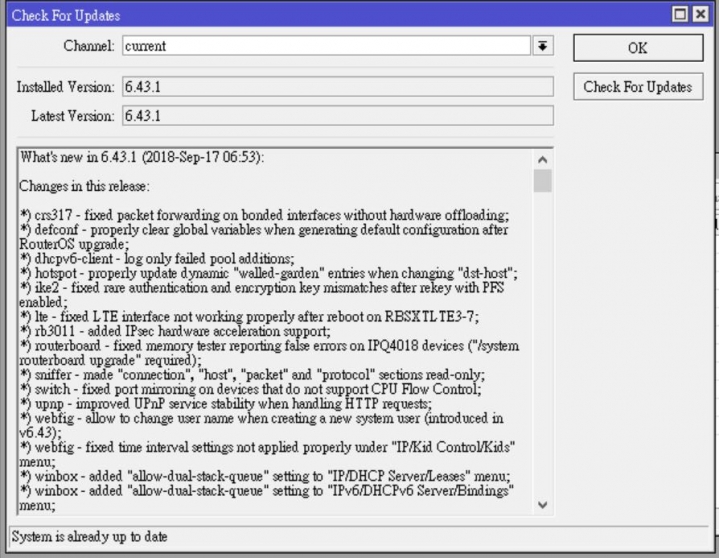
Task: Click the webfig change user name line
Action: click(261, 425)
